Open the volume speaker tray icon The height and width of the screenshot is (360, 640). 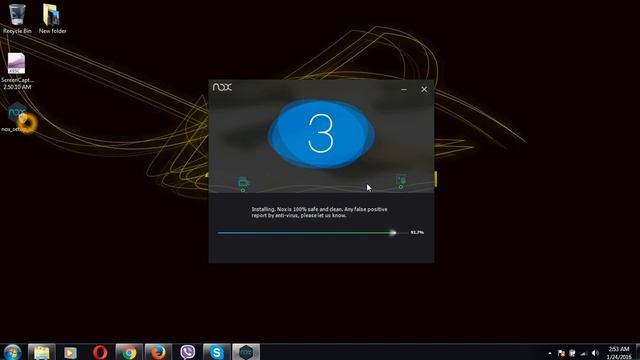596,353
